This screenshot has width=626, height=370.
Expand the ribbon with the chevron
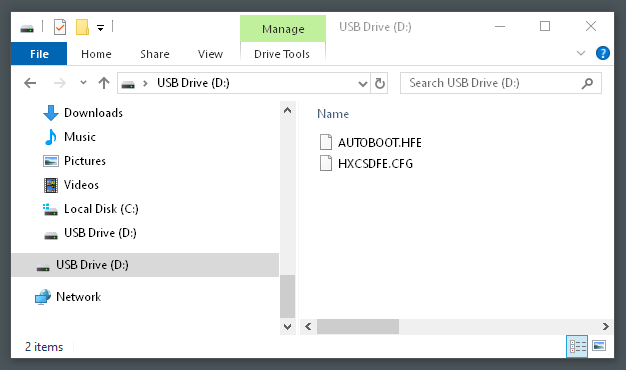pos(581,53)
